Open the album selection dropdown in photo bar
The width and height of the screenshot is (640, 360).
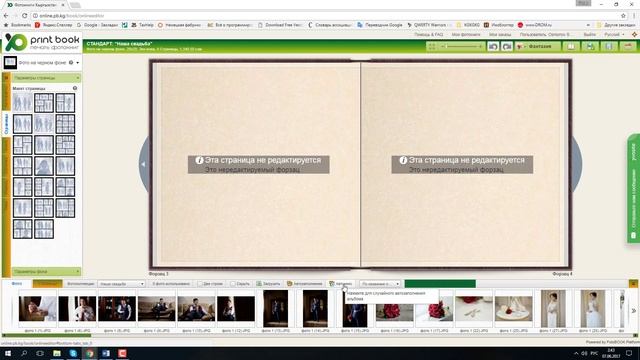(x=122, y=284)
